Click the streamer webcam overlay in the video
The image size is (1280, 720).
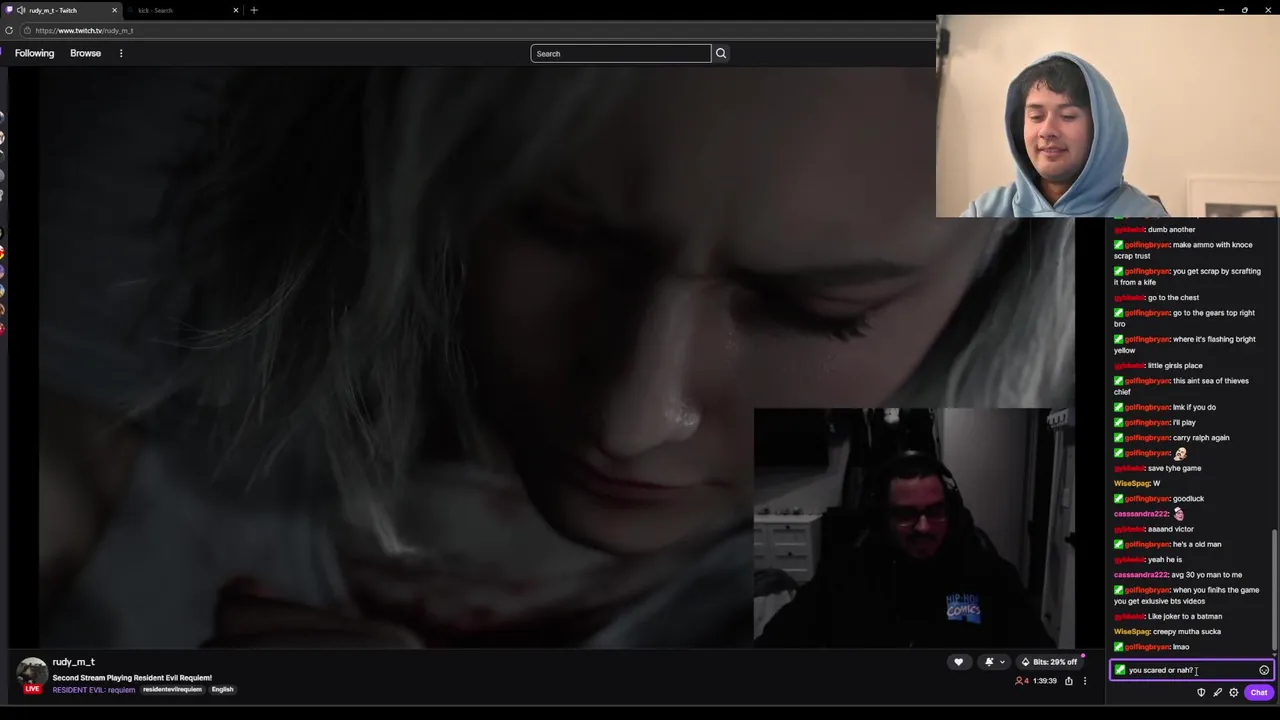[x=914, y=527]
